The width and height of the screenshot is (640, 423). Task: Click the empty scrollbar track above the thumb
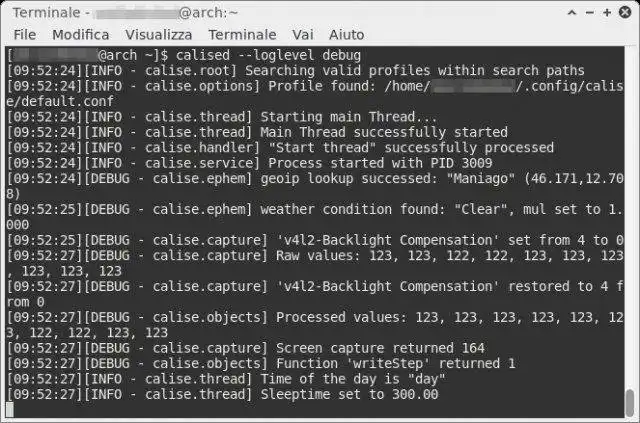click(x=630, y=200)
